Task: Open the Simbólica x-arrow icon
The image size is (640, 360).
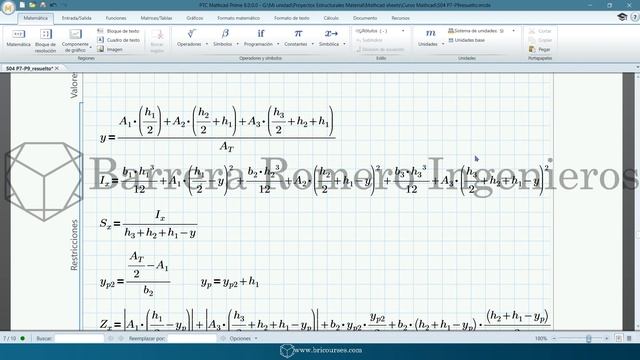Action: click(331, 33)
